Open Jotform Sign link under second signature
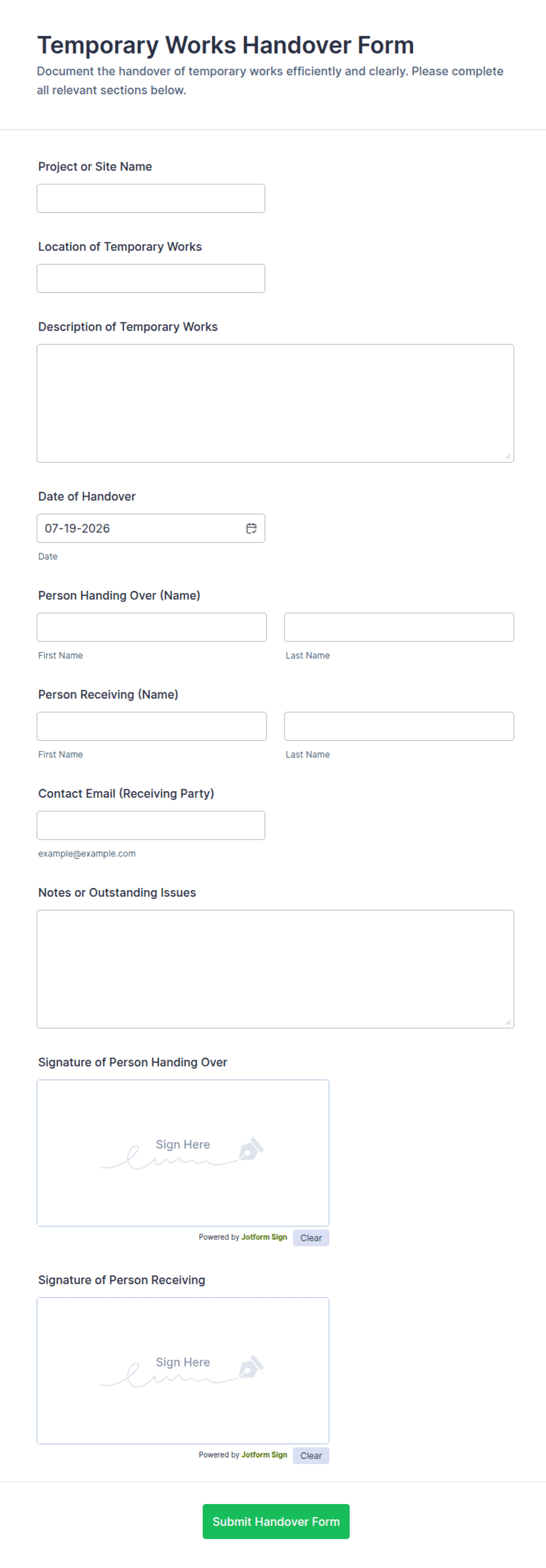Image resolution: width=546 pixels, height=1568 pixels. (x=264, y=1455)
